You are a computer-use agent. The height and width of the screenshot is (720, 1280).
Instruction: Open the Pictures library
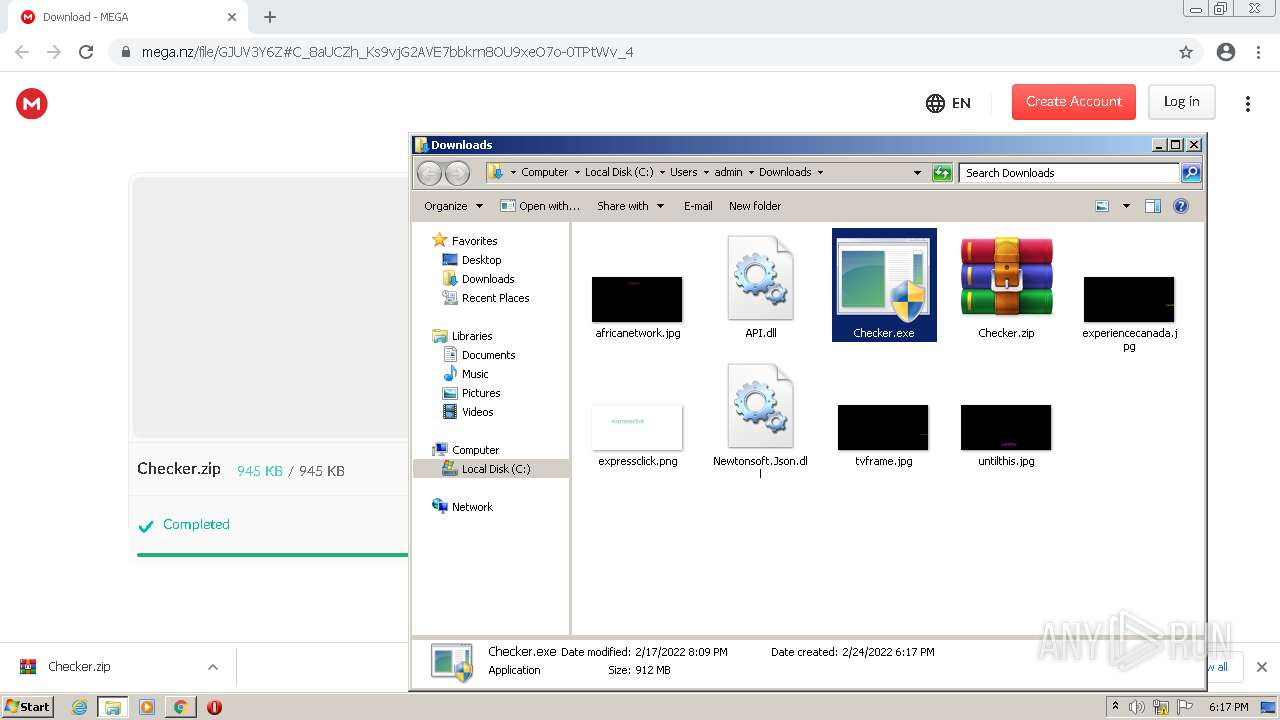tap(481, 393)
